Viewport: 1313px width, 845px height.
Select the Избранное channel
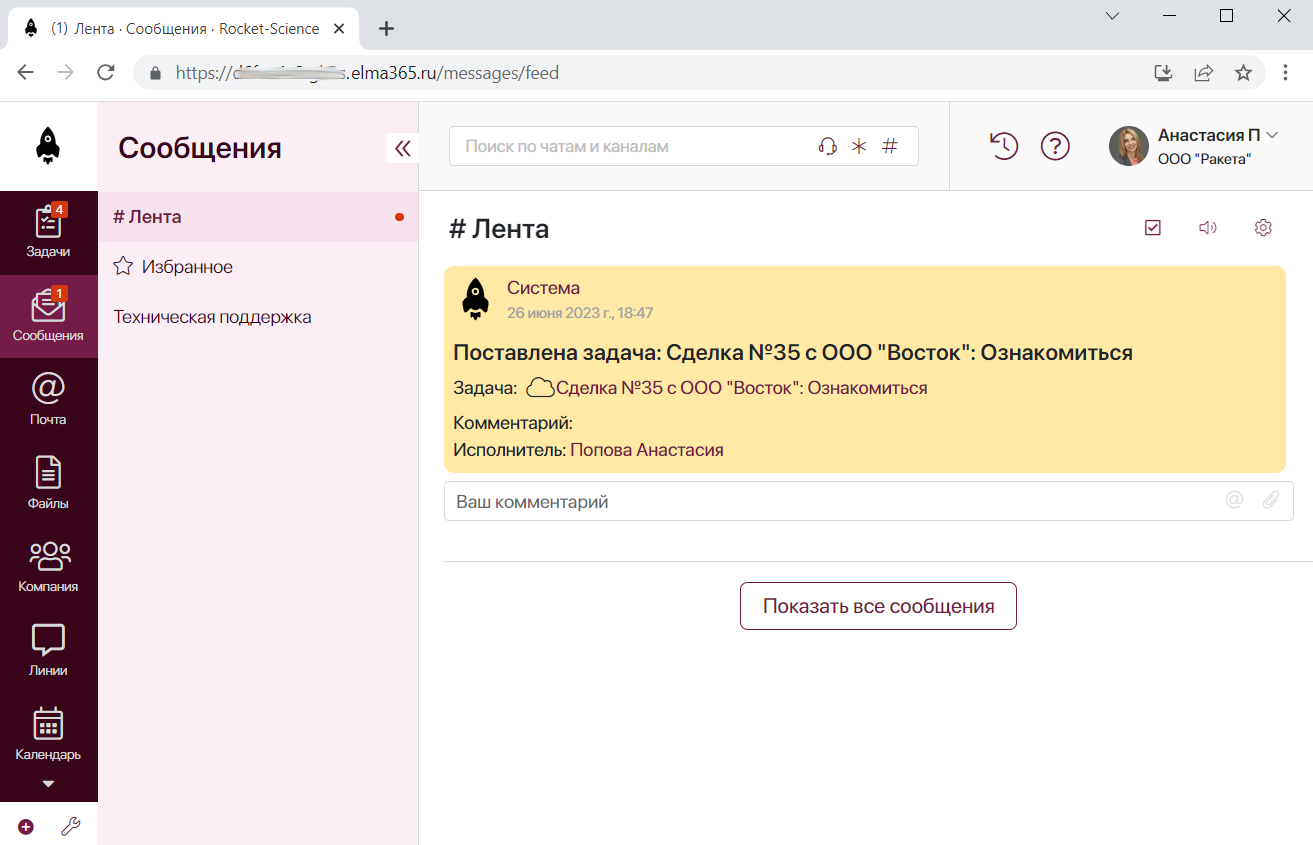258,267
